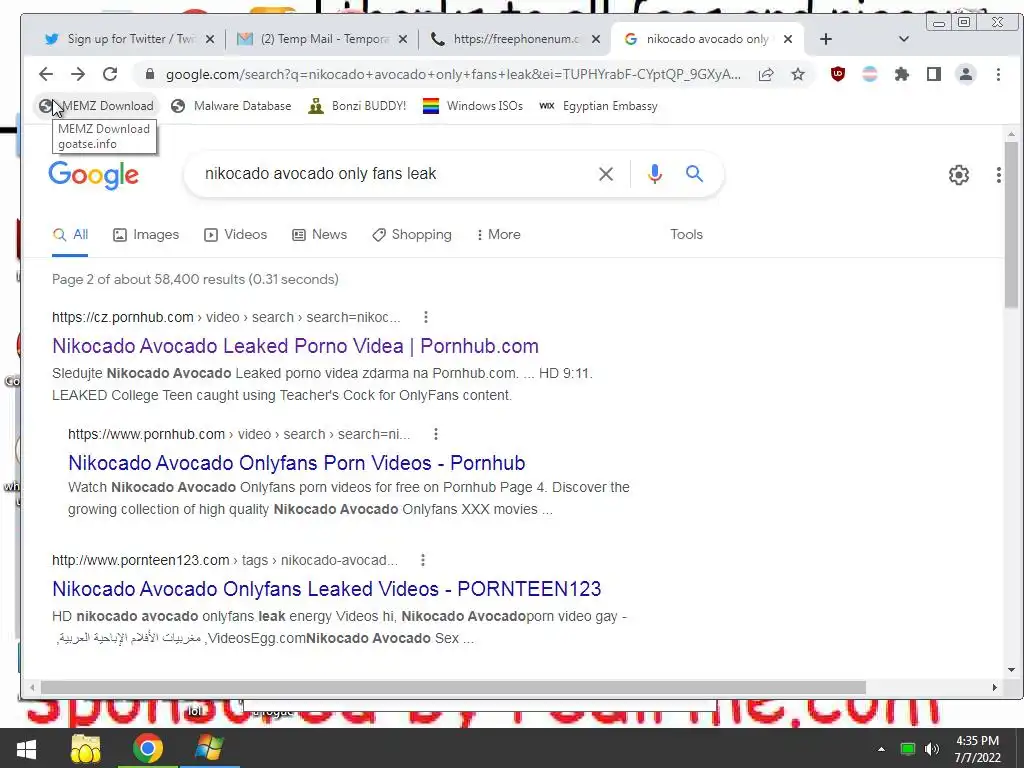Open options for the cz result
Screen dimensions: 1024x768
(x=426, y=317)
